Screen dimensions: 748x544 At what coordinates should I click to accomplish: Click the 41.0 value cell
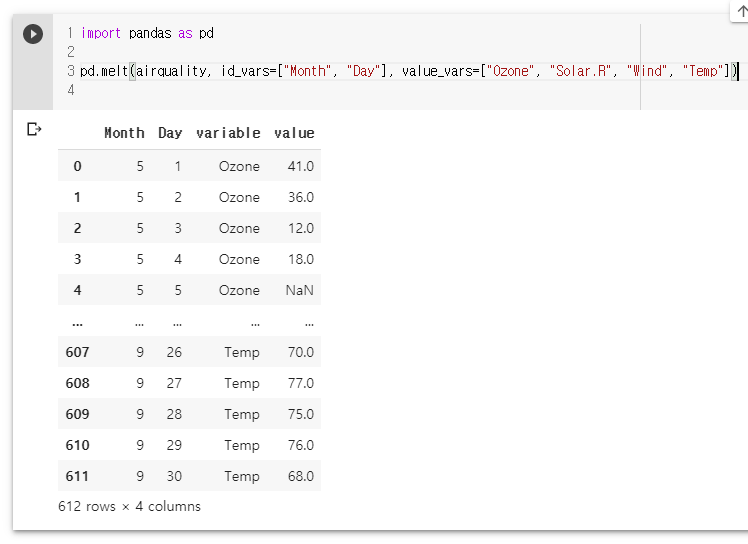[301, 166]
